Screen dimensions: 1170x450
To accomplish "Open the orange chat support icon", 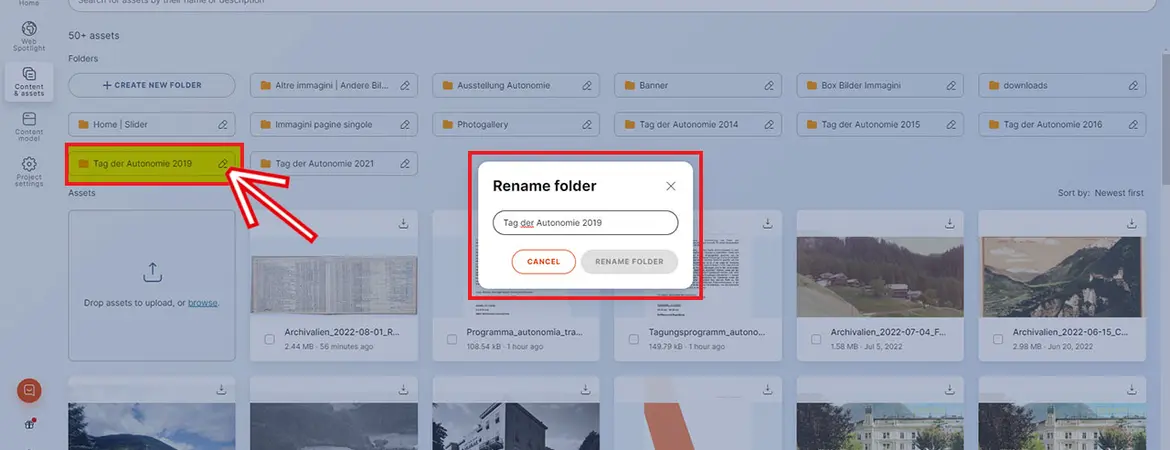I will click(29, 391).
